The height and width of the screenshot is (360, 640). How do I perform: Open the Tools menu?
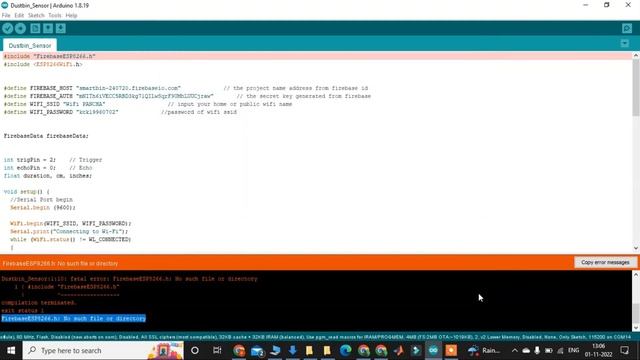(x=55, y=16)
